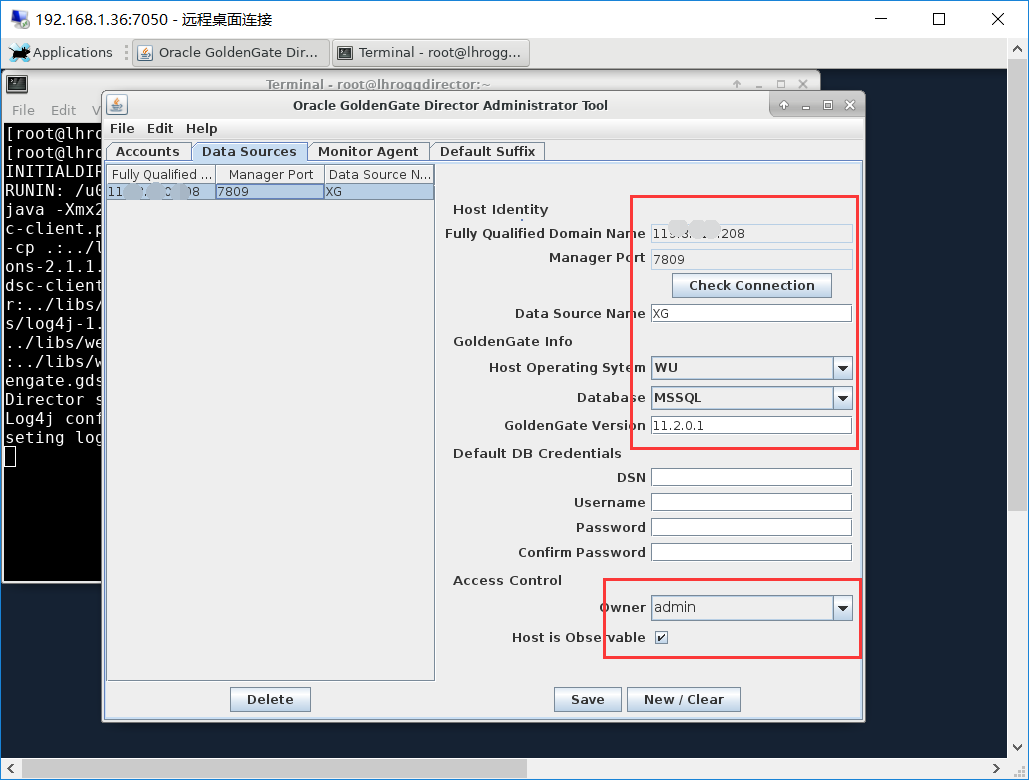Click the Delete button

[x=270, y=699]
